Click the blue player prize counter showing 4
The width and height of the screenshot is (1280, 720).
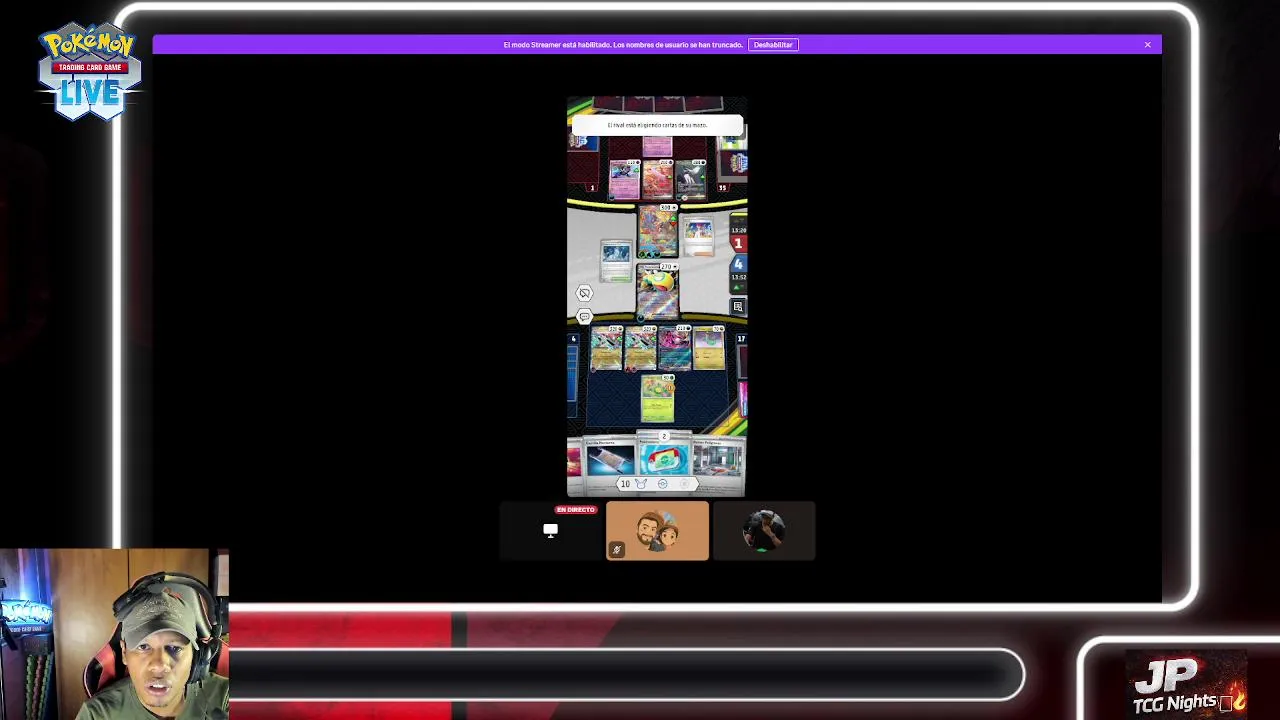click(738, 264)
